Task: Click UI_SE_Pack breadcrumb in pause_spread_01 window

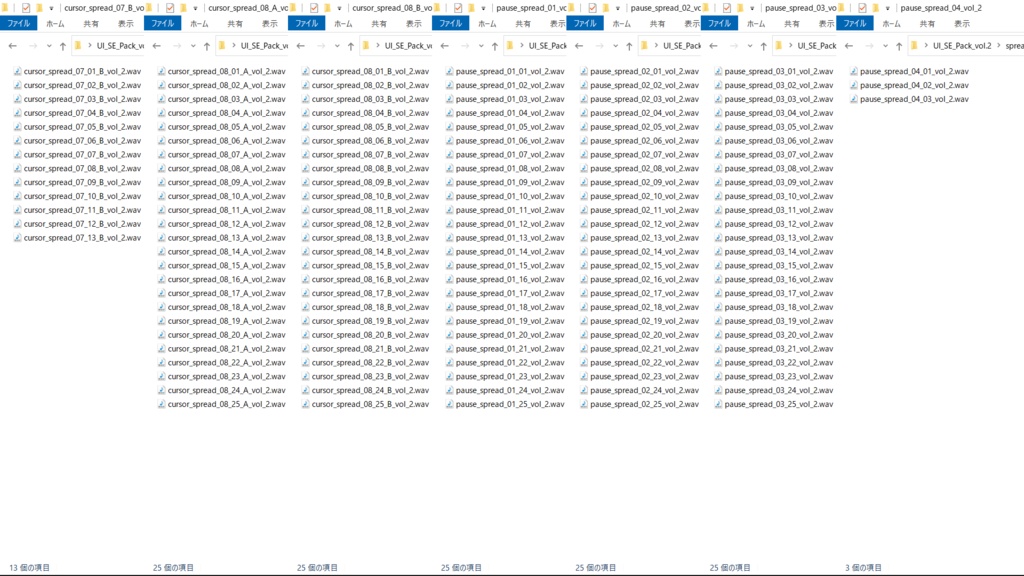Action: [x=547, y=46]
